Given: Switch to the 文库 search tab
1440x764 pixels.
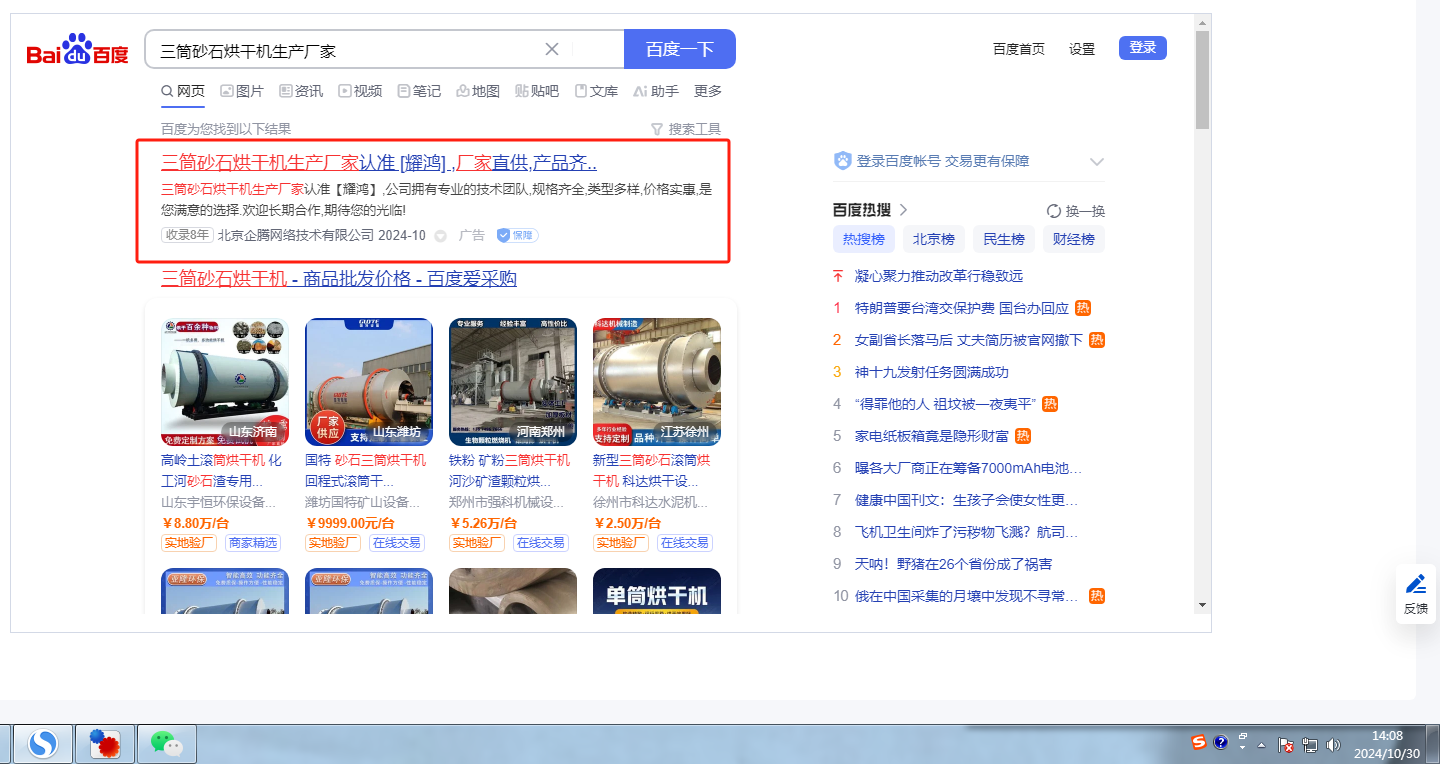Looking at the screenshot, I should tap(596, 91).
